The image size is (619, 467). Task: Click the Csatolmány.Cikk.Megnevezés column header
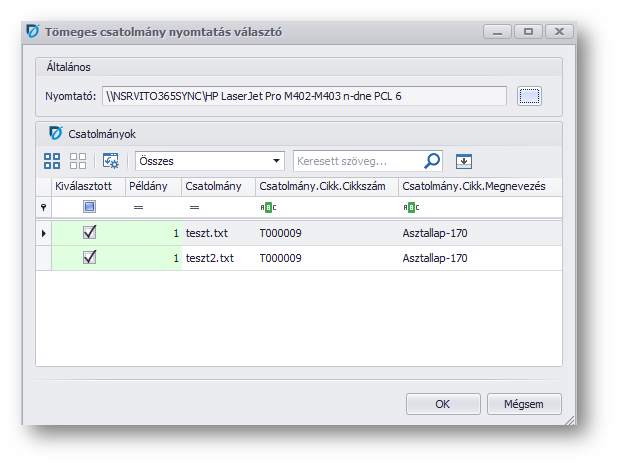(x=473, y=186)
